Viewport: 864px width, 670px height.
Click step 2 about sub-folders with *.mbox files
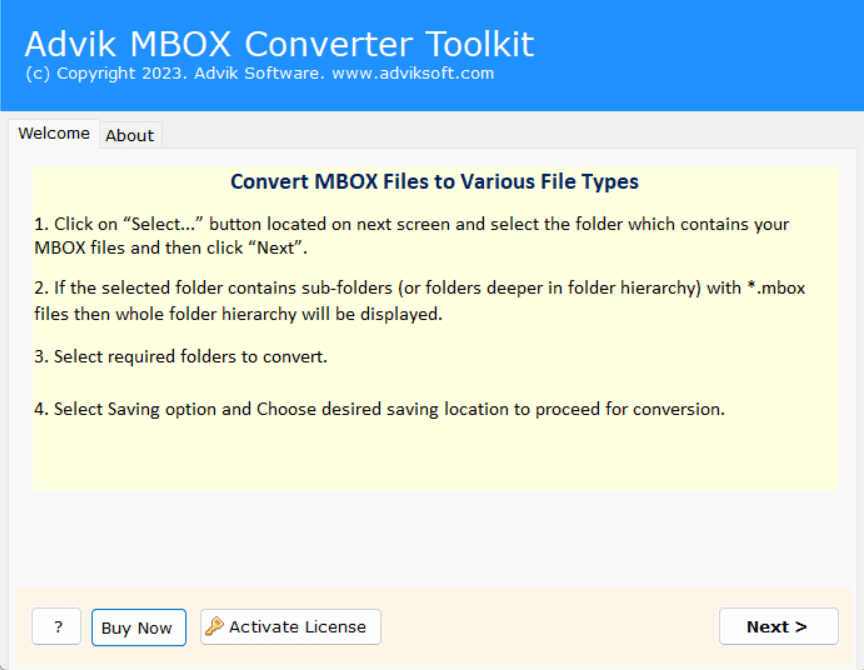pos(419,301)
